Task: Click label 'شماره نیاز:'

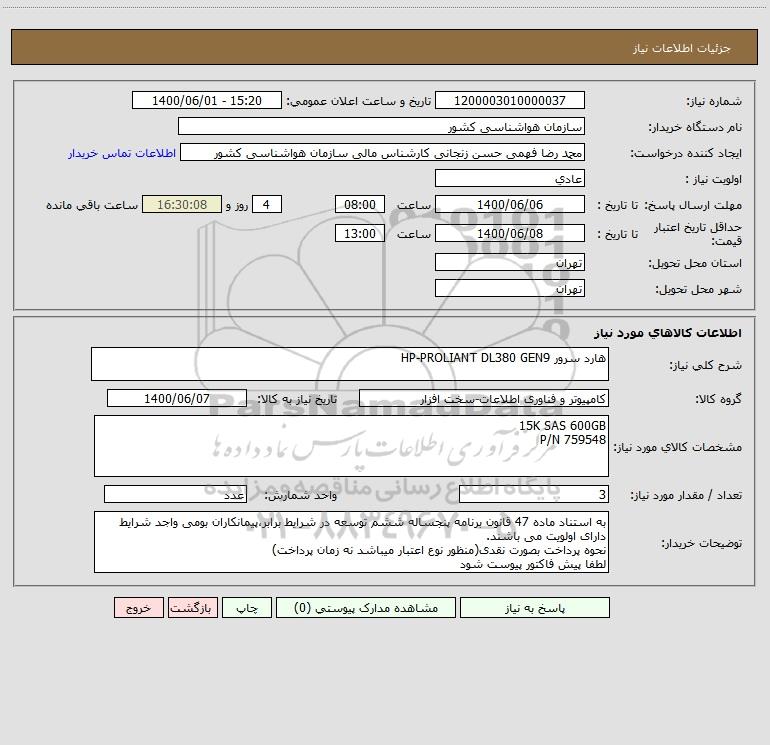Action: click(714, 102)
